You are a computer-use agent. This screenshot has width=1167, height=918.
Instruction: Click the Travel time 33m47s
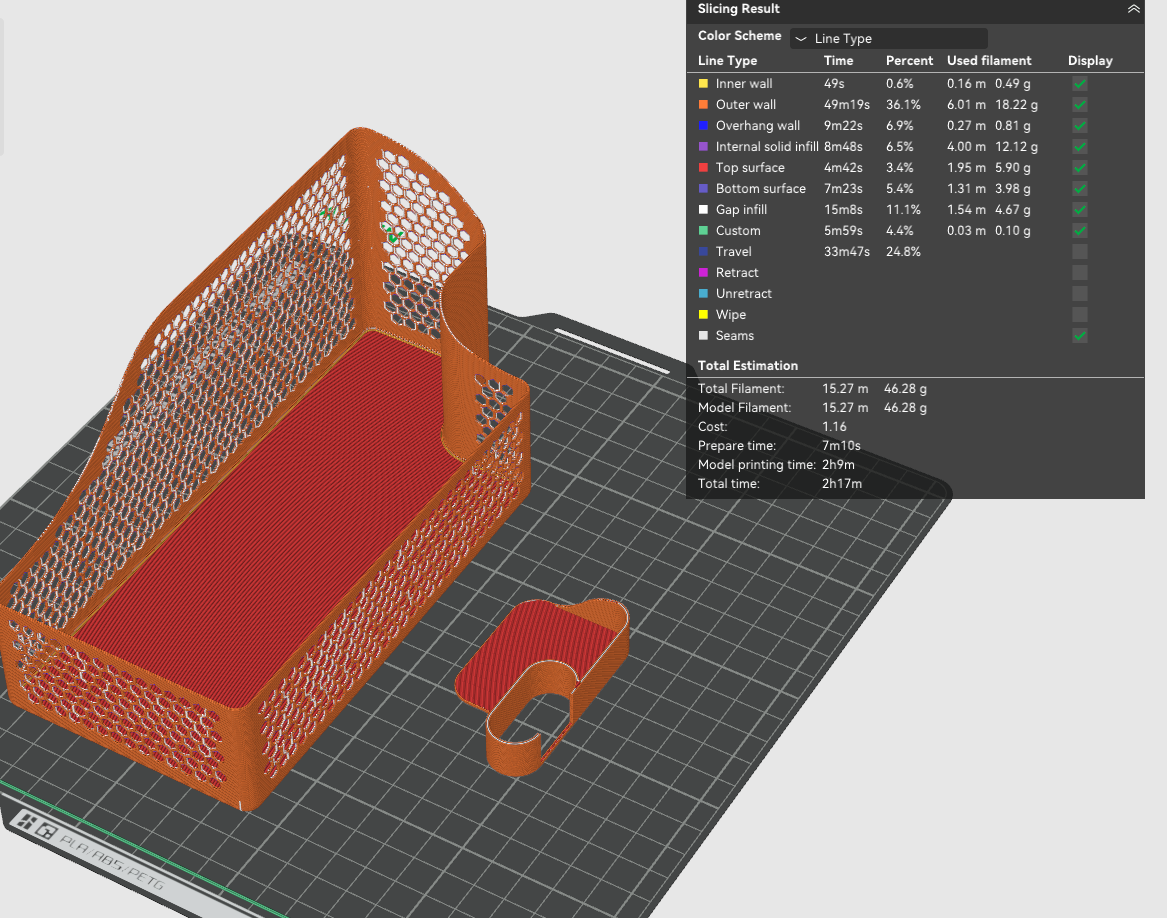pos(846,252)
